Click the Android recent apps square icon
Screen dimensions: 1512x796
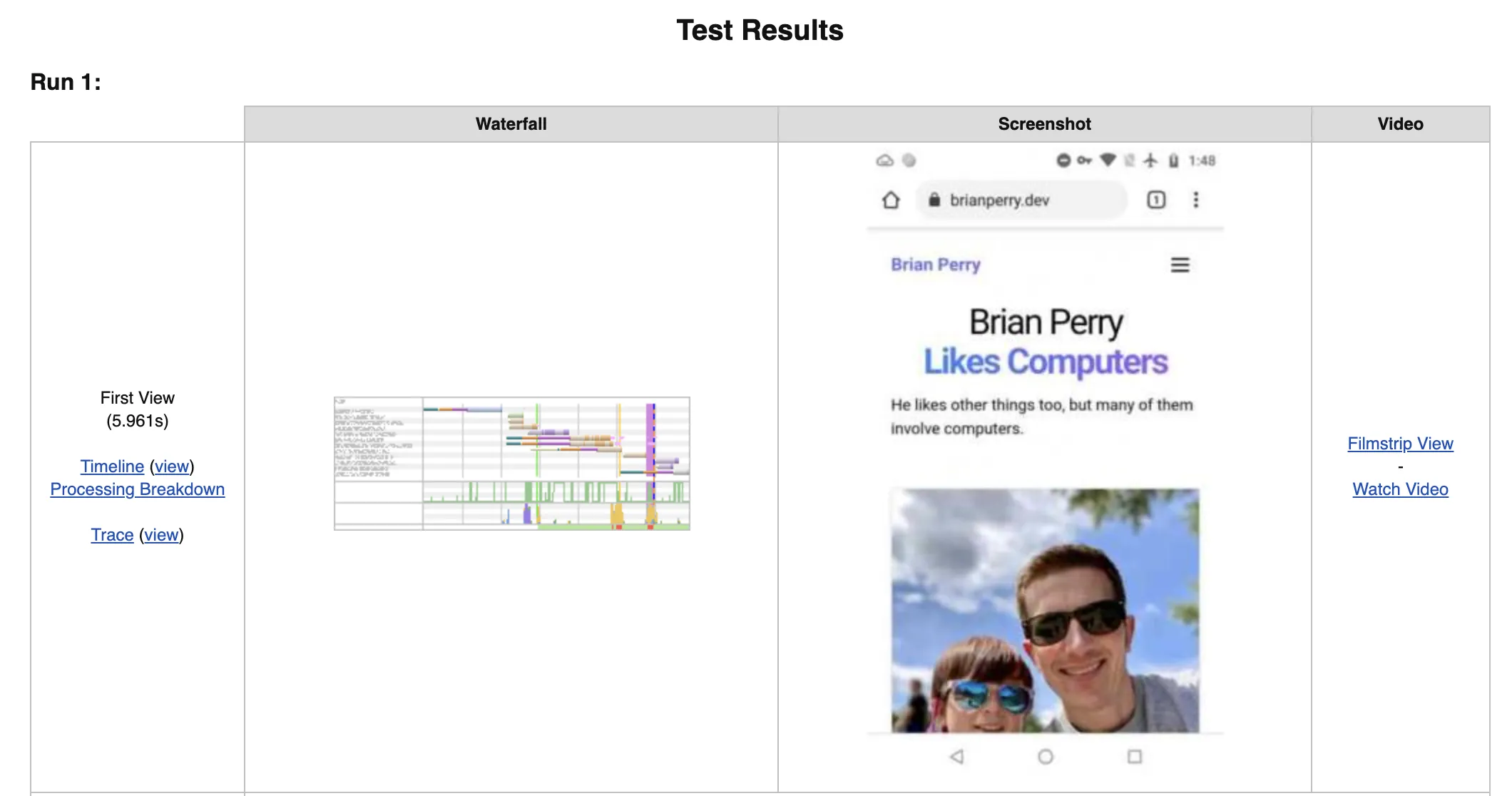[1134, 756]
